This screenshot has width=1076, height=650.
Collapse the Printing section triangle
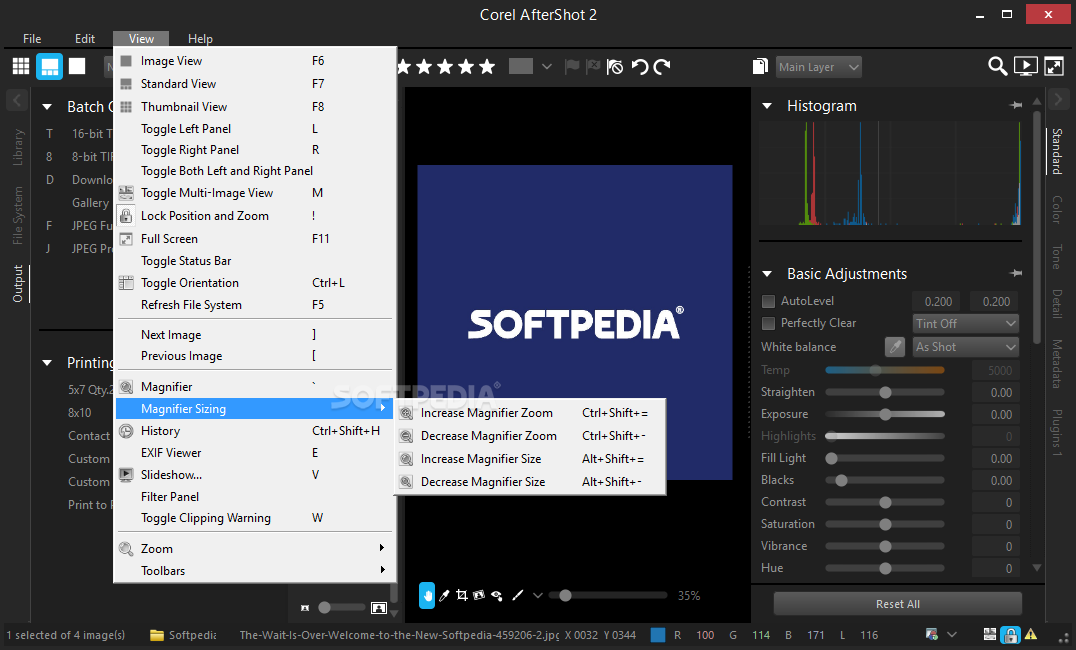click(x=47, y=362)
